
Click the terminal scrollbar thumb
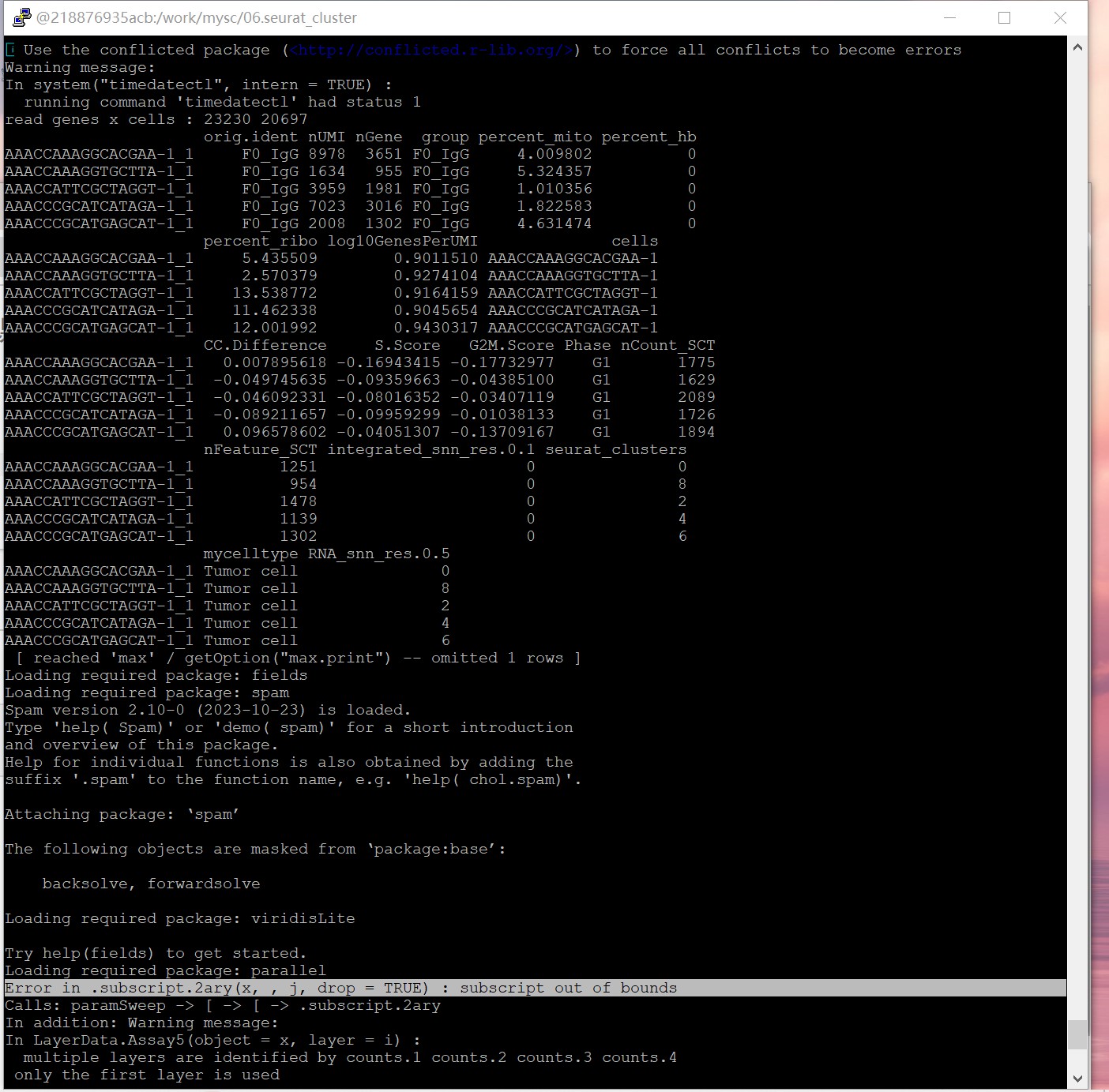point(1077,1034)
